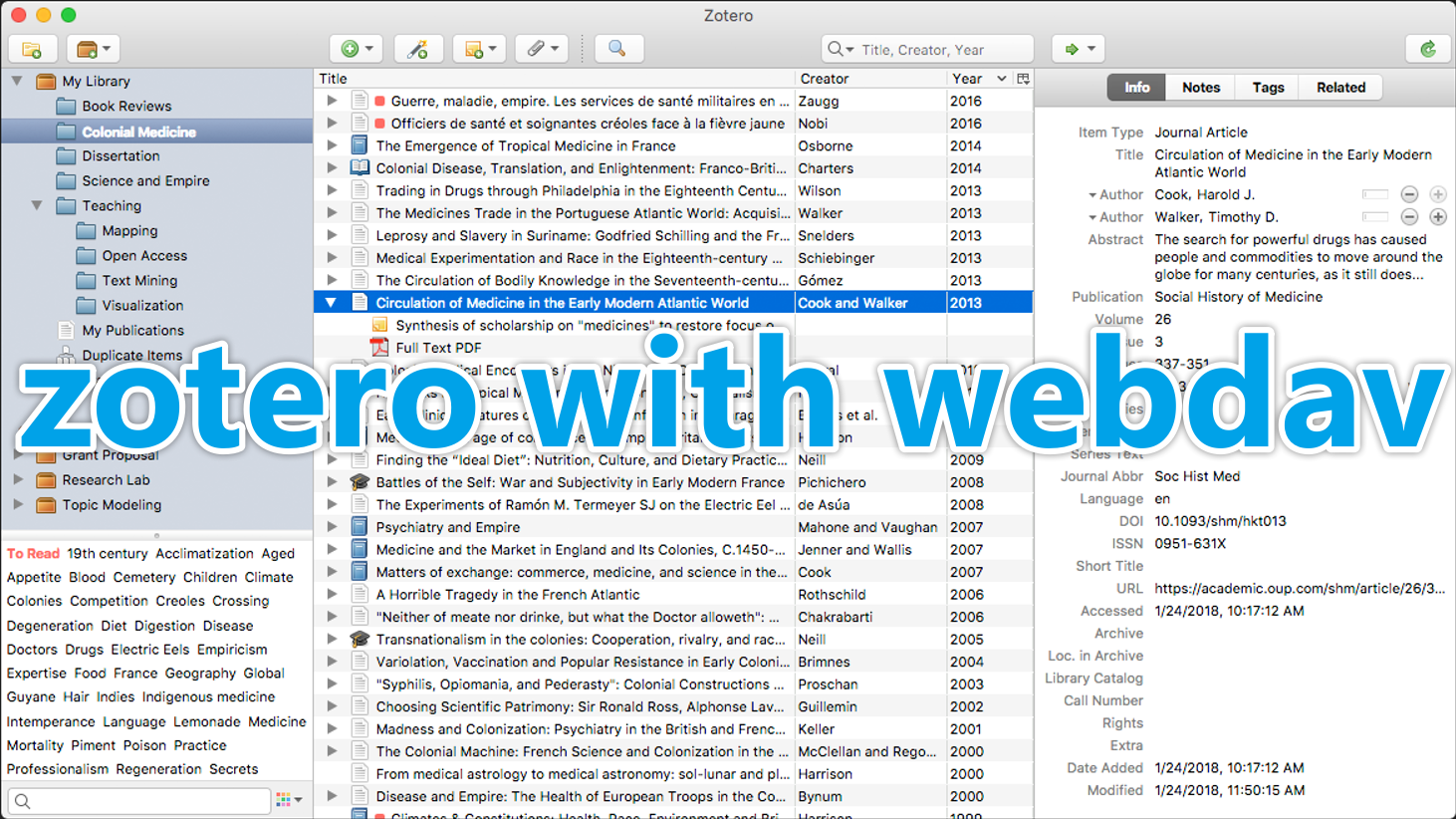The image size is (1456, 819).
Task: Click the Journal Article item type value
Action: click(1200, 133)
